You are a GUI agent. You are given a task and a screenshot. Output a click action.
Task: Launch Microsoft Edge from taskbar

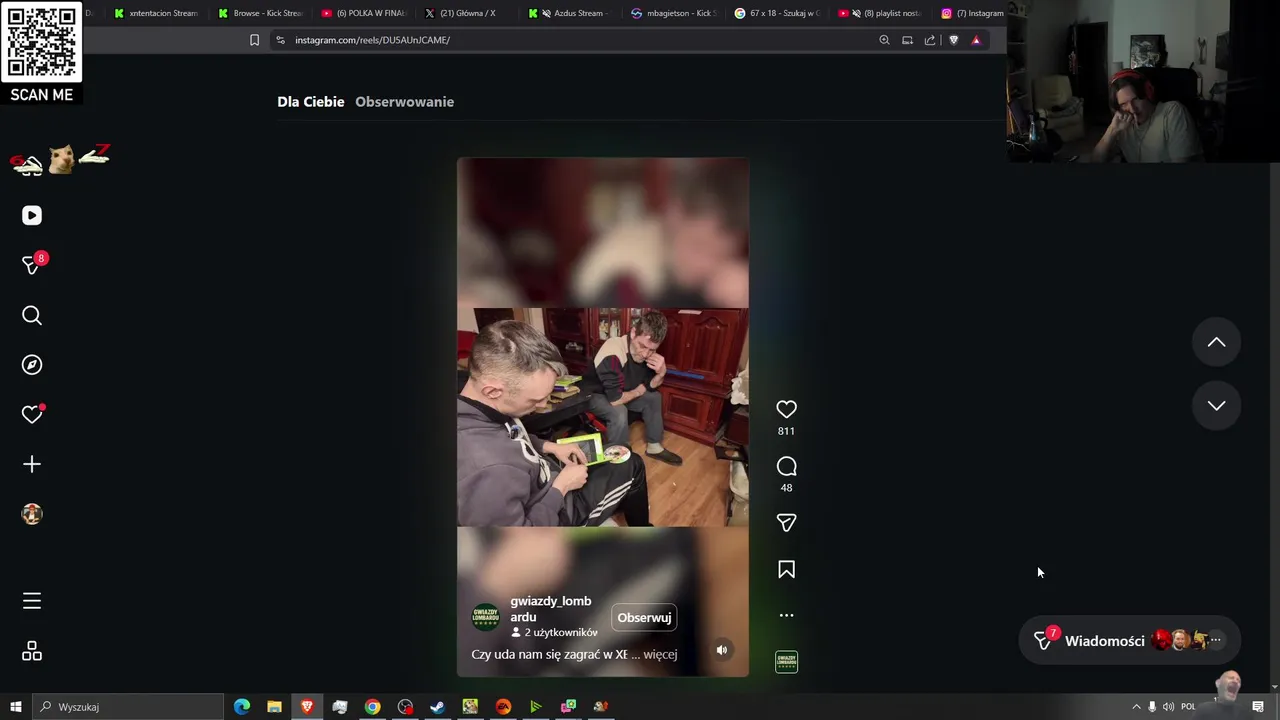tap(242, 707)
